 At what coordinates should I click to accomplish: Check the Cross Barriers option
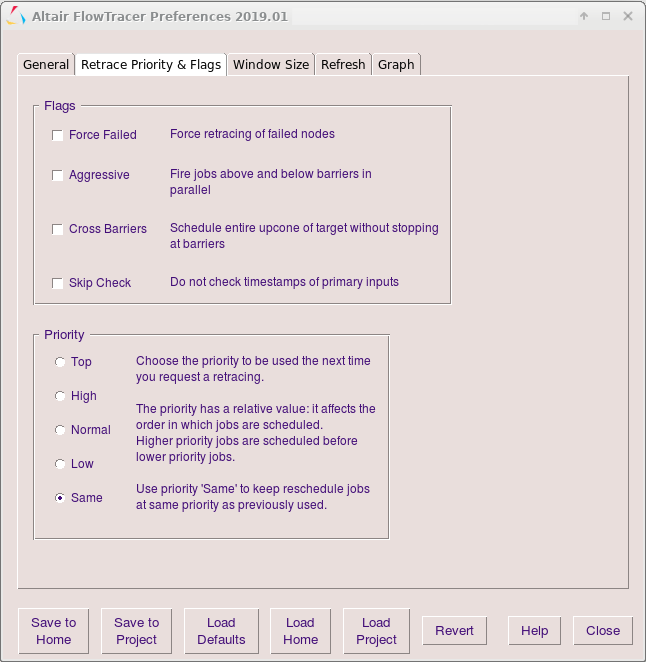[58, 229]
